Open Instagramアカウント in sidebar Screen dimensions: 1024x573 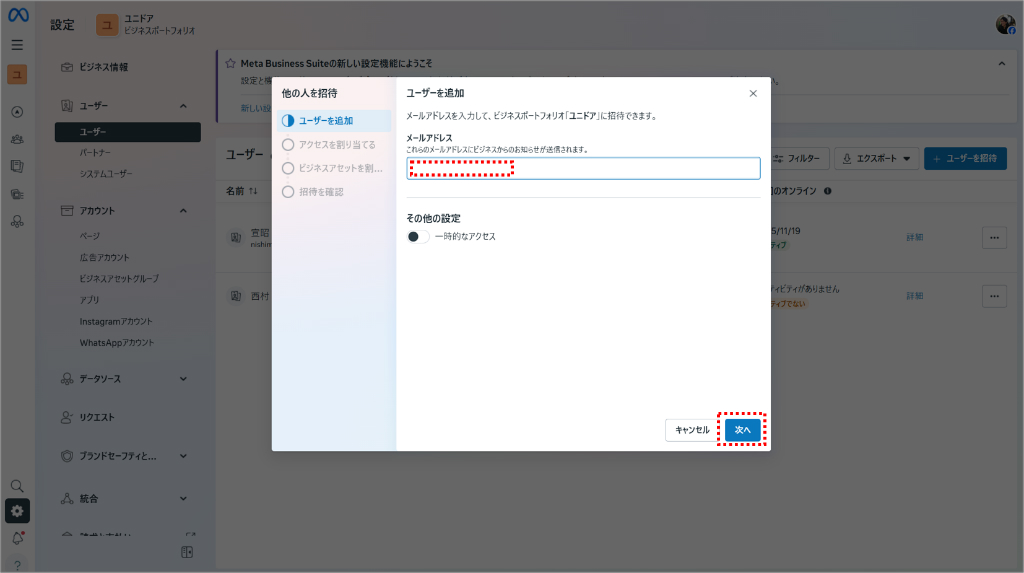coord(116,321)
